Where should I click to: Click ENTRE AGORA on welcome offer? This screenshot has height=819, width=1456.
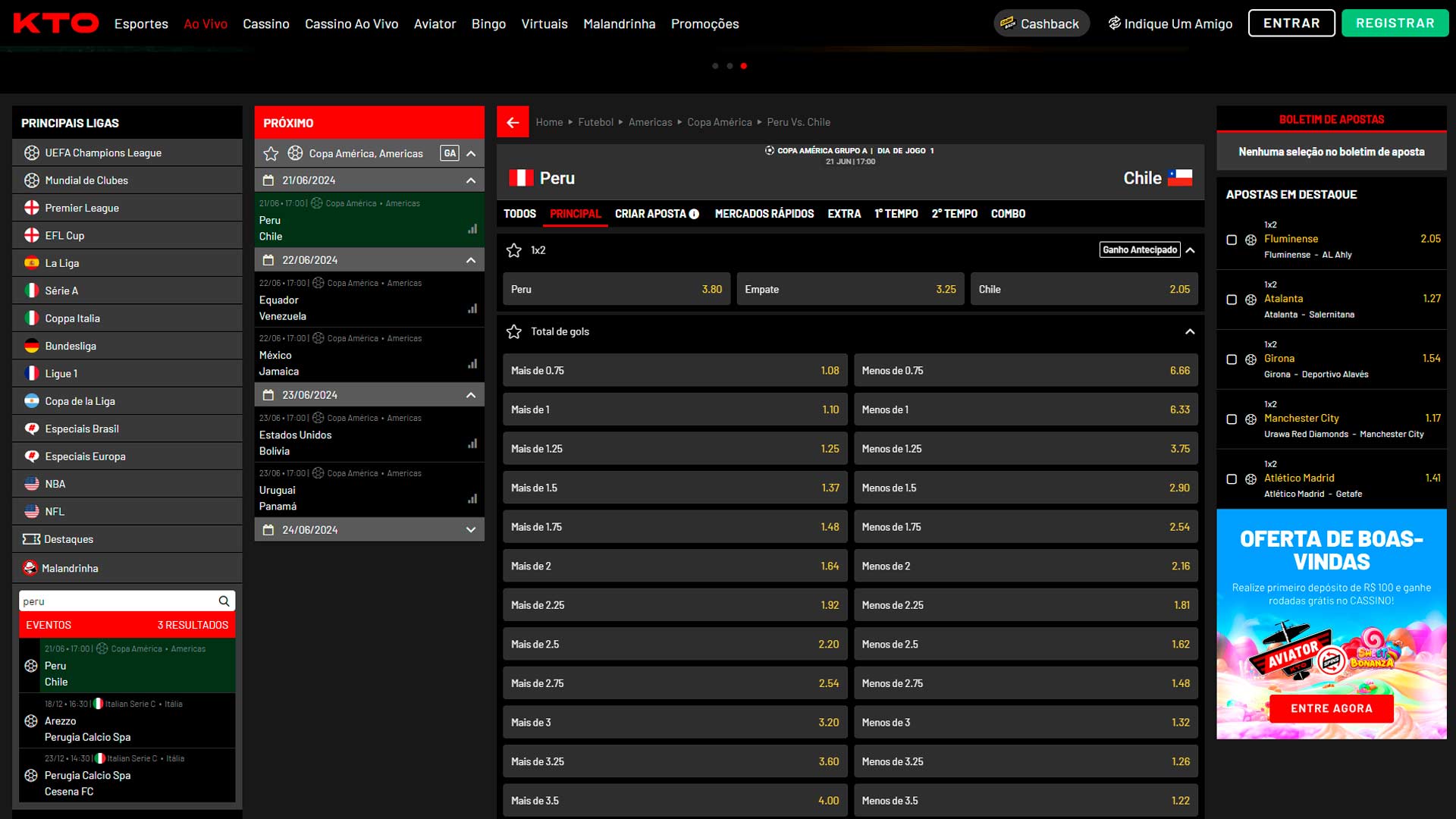click(1332, 708)
